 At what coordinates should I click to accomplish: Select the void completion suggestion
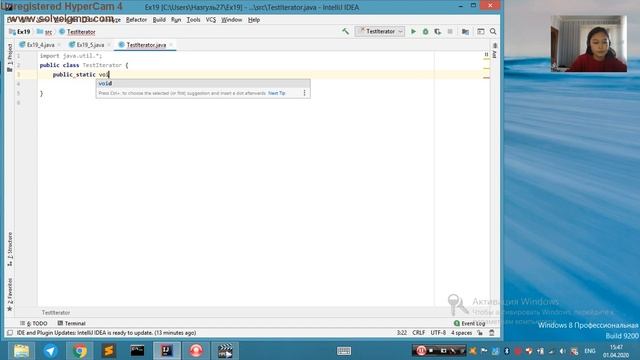tap(203, 83)
